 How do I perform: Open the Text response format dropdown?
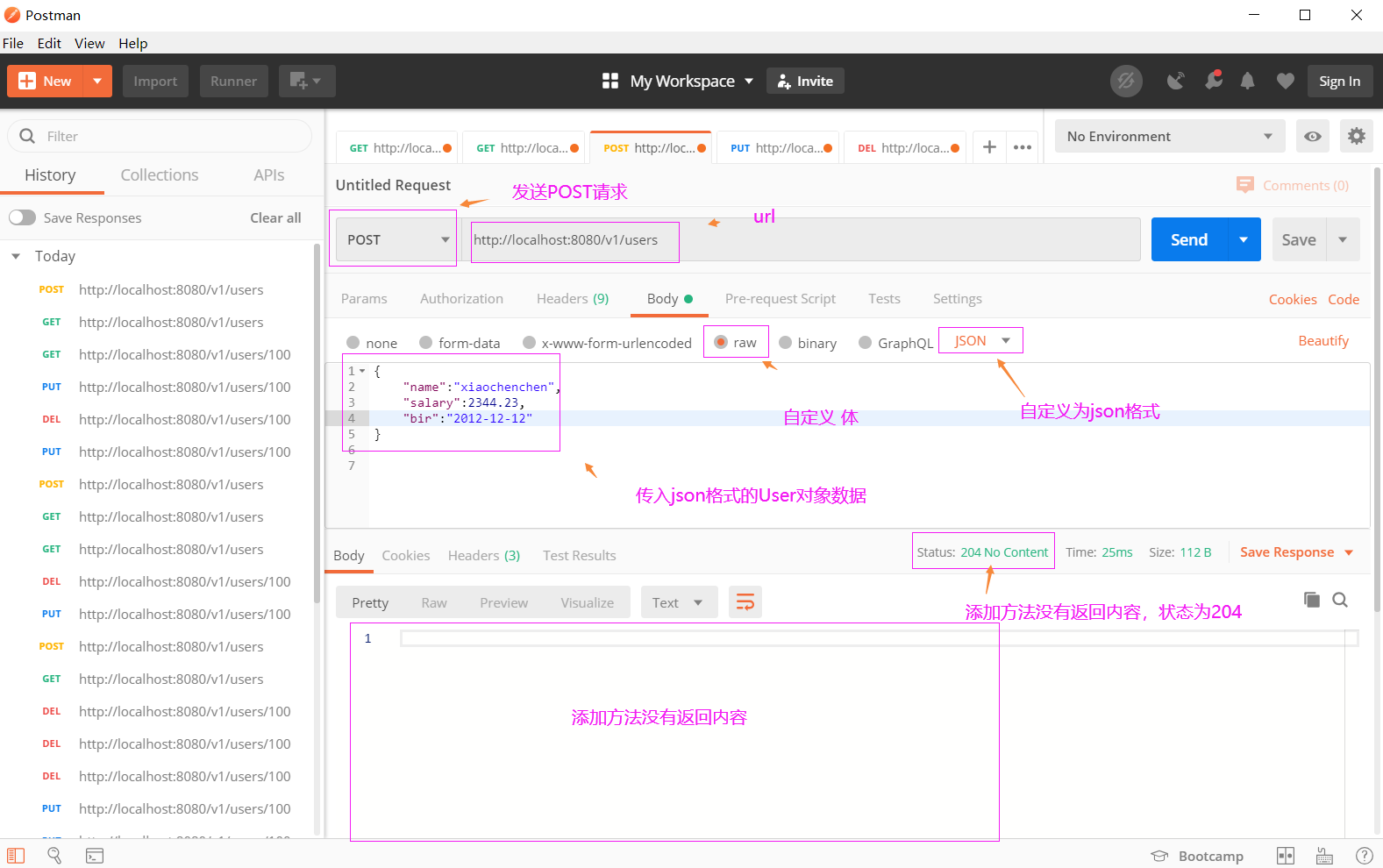[680, 602]
